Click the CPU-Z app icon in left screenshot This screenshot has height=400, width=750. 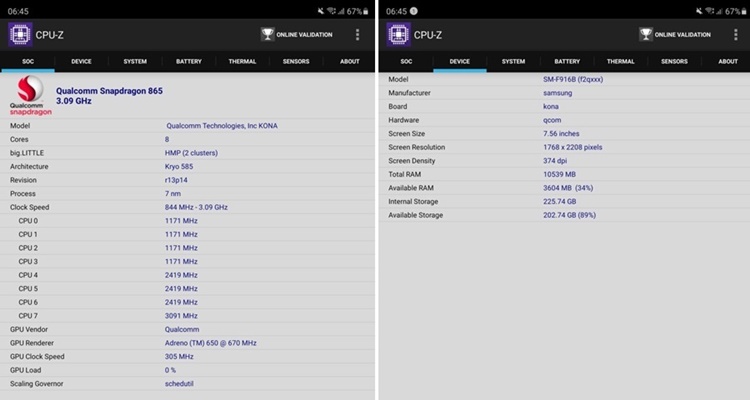pos(20,34)
